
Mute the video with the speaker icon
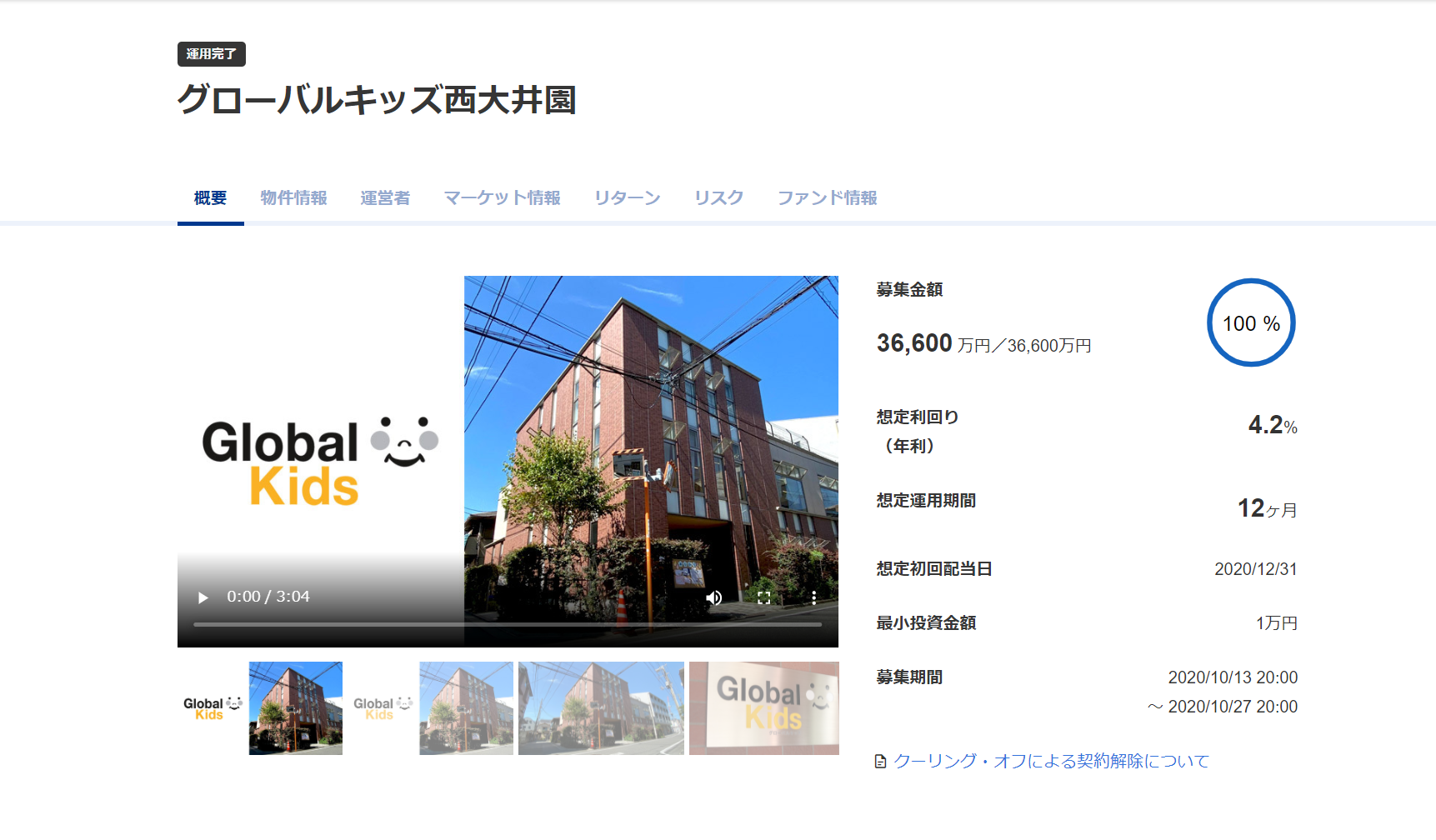pyautogui.click(x=714, y=597)
